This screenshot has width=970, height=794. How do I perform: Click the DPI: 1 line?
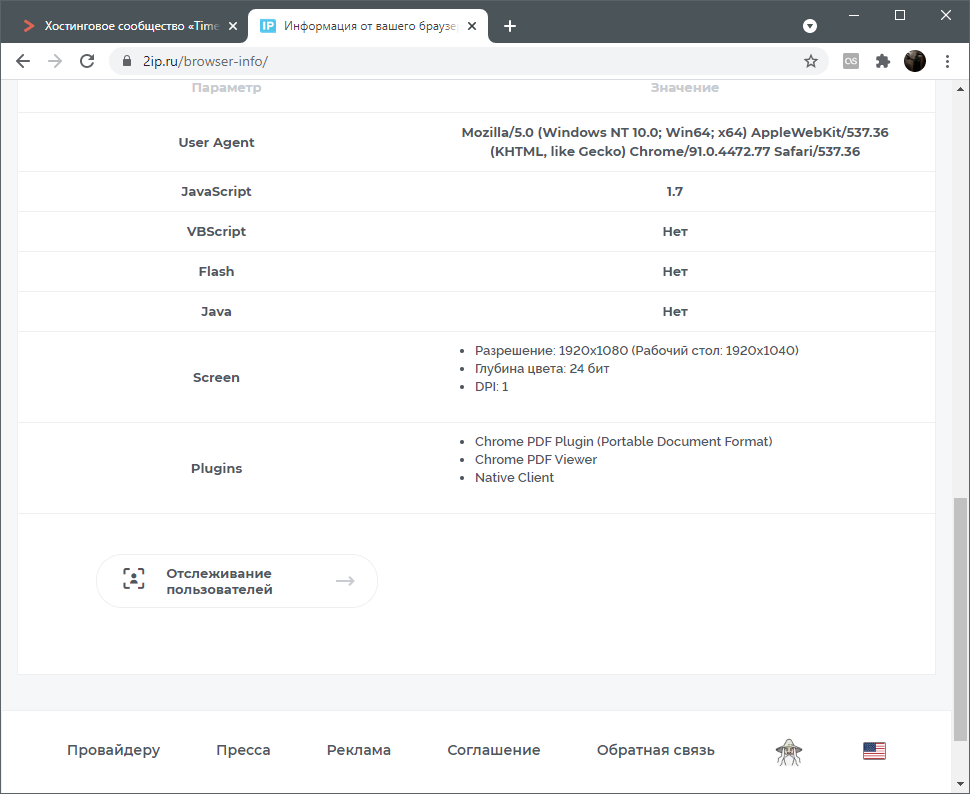tap(491, 387)
